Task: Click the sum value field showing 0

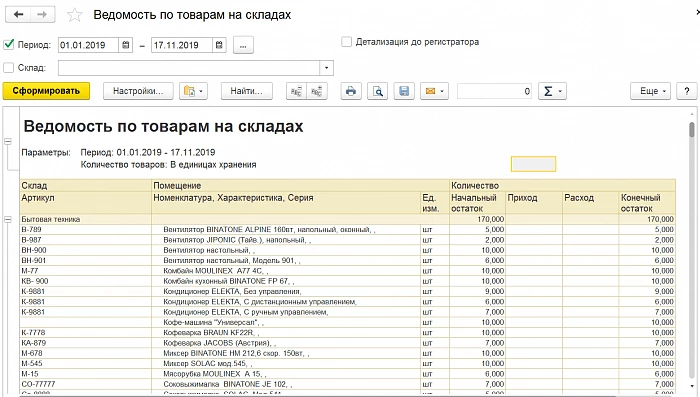Action: [x=494, y=91]
